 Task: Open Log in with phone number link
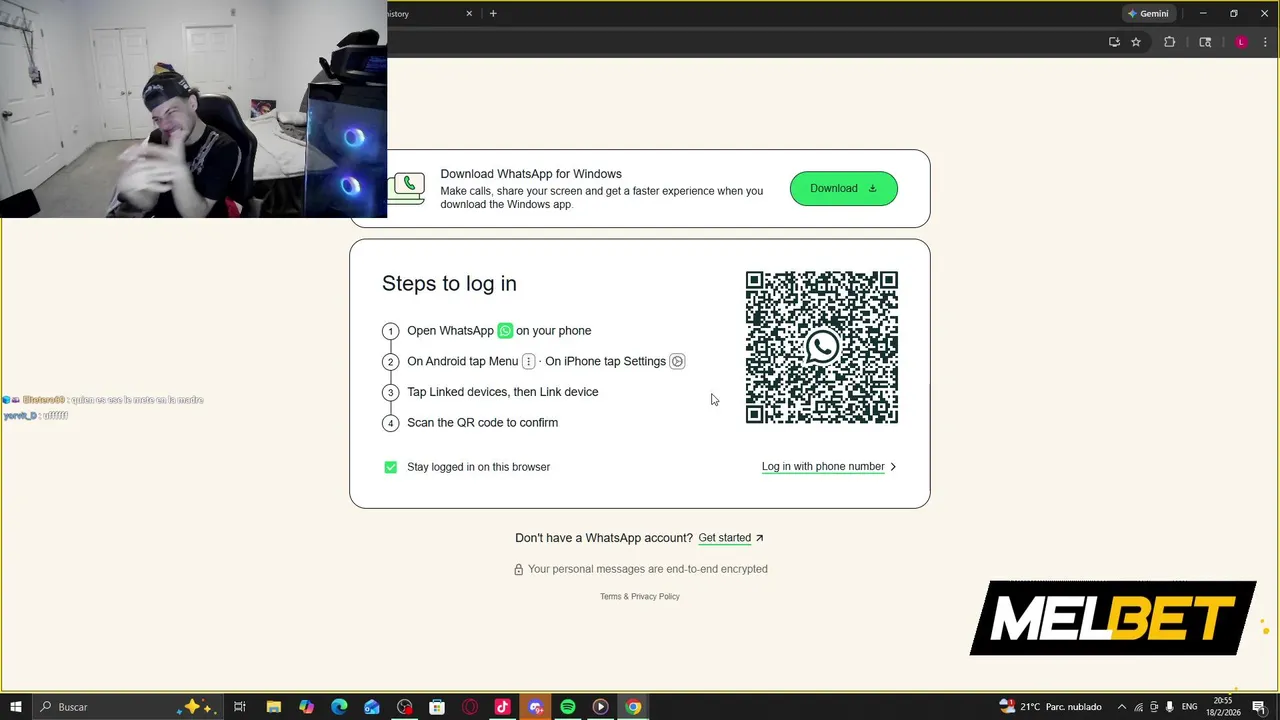coord(829,467)
